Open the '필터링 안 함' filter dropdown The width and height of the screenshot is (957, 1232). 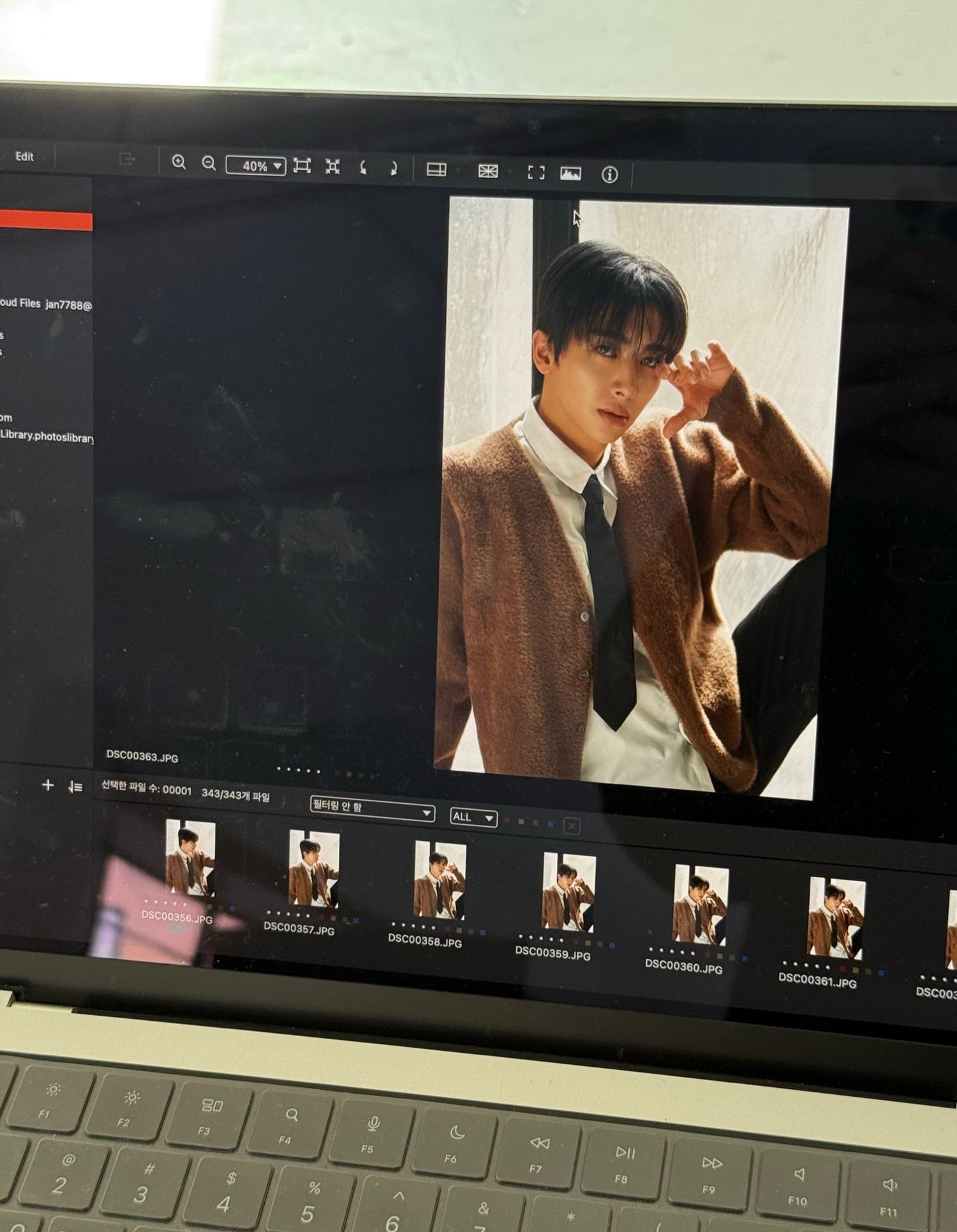[372, 809]
